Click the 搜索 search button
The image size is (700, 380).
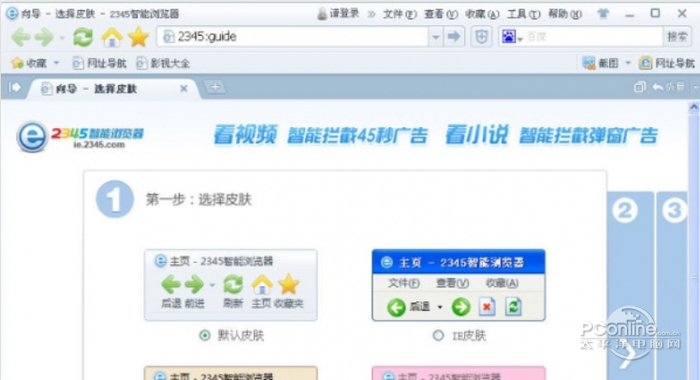pyautogui.click(x=677, y=37)
